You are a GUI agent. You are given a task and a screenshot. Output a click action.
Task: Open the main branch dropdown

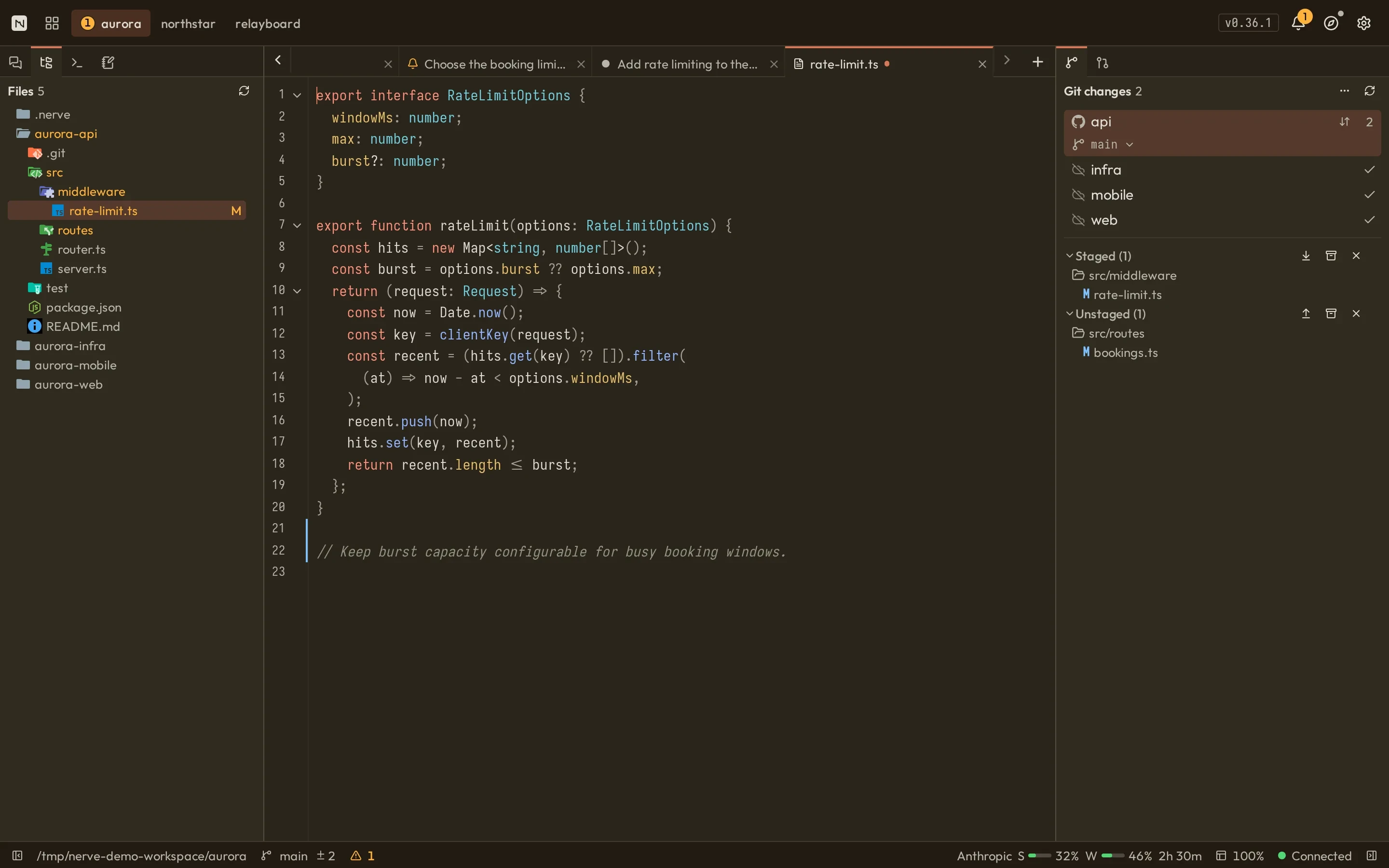[x=1103, y=145]
